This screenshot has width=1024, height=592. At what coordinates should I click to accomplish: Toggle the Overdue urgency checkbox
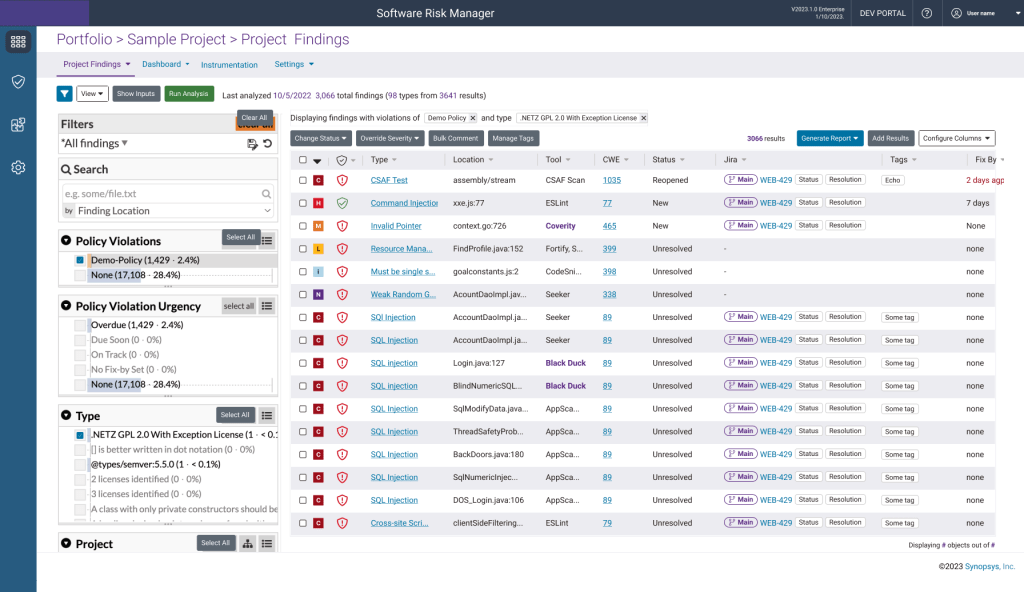pyautogui.click(x=80, y=325)
